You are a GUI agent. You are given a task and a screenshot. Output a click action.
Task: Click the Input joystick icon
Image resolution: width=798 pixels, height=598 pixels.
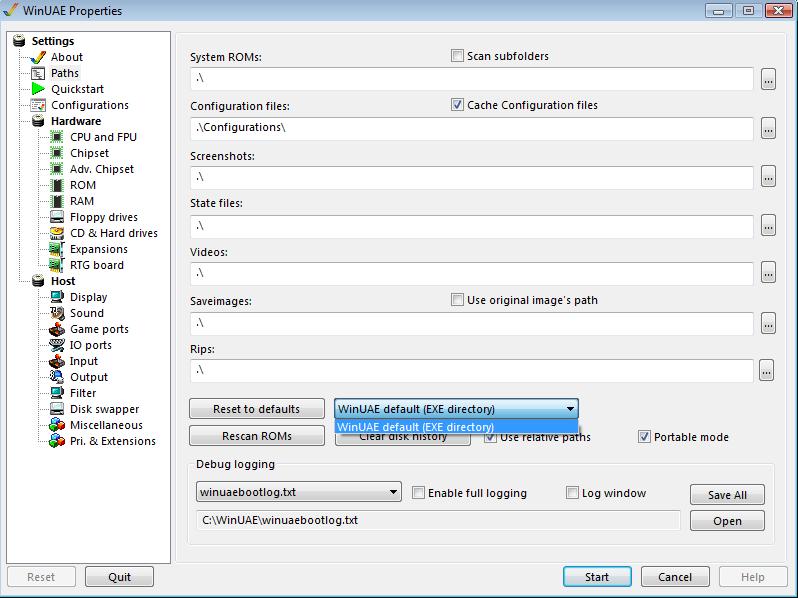[57, 361]
